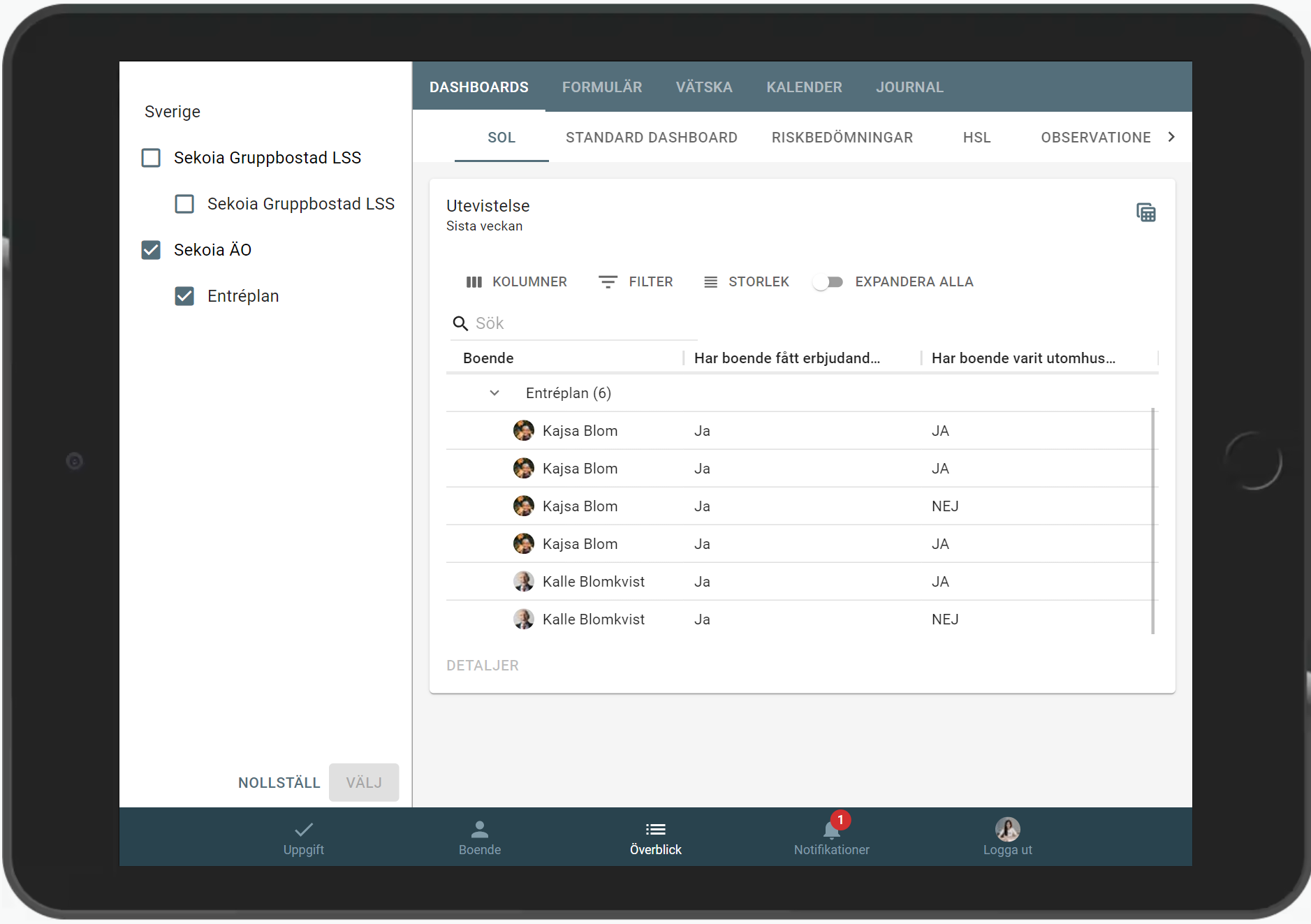The width and height of the screenshot is (1311, 924).
Task: Click Kalle Blomkvist avatar in NEJ row
Action: point(524,619)
